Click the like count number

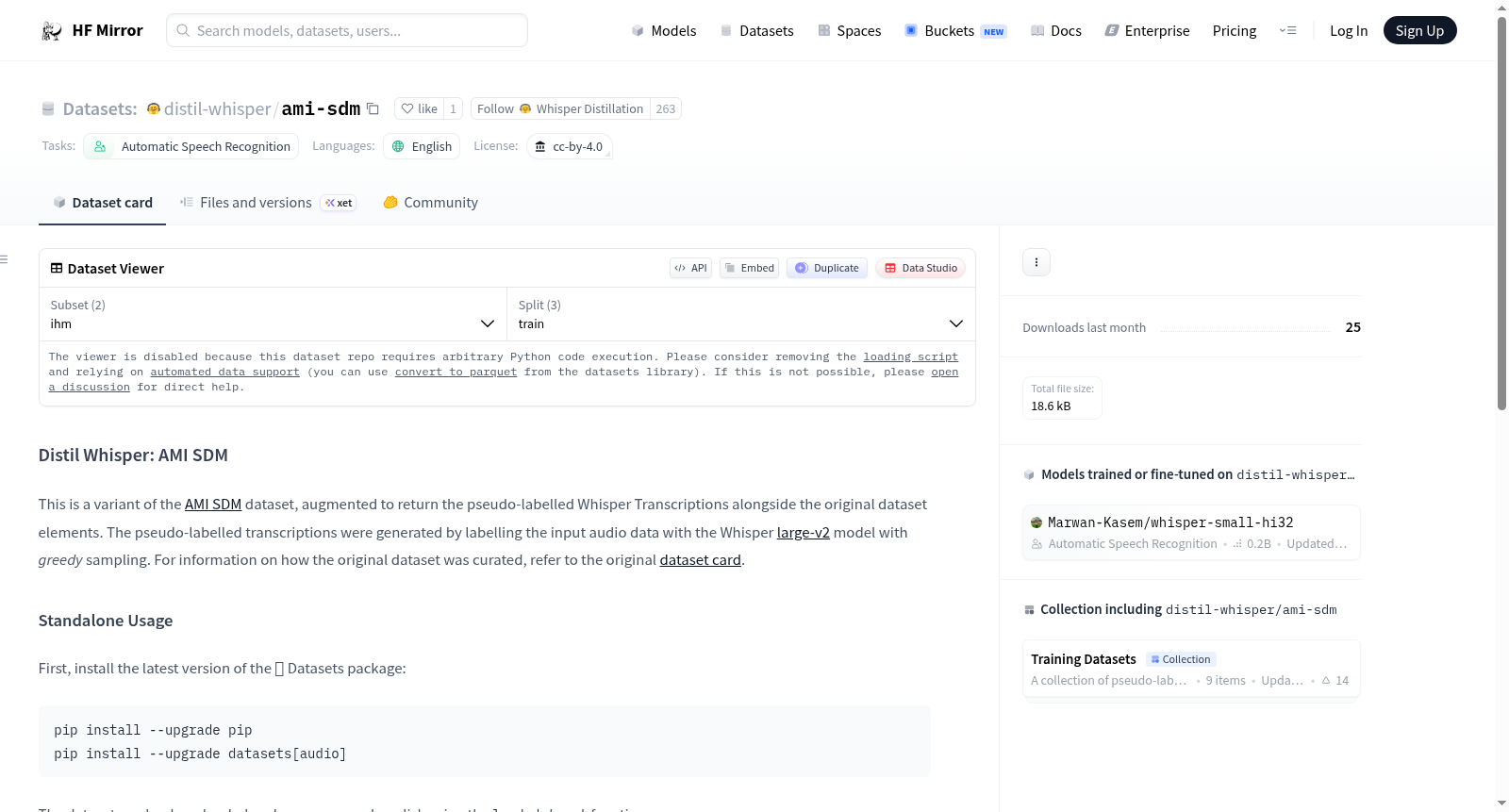[453, 108]
